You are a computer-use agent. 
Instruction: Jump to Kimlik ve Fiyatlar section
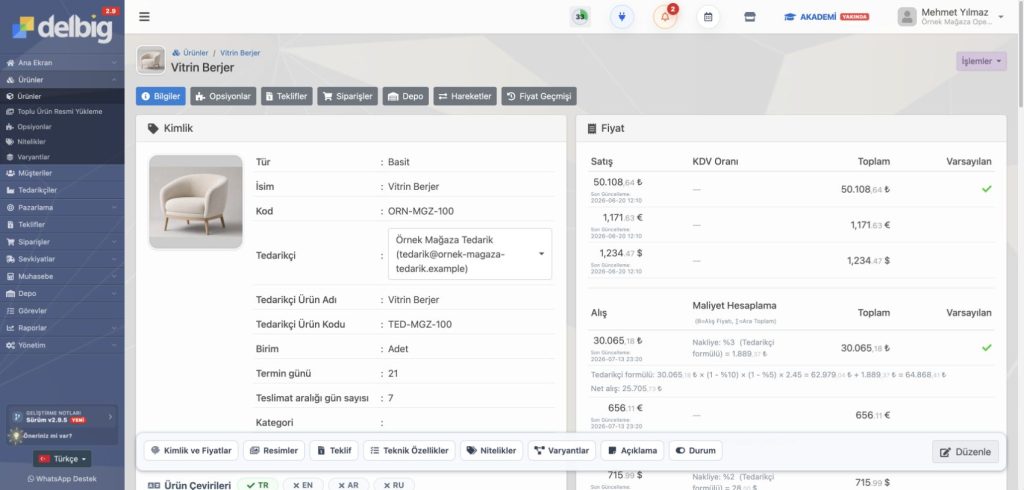[x=191, y=450]
